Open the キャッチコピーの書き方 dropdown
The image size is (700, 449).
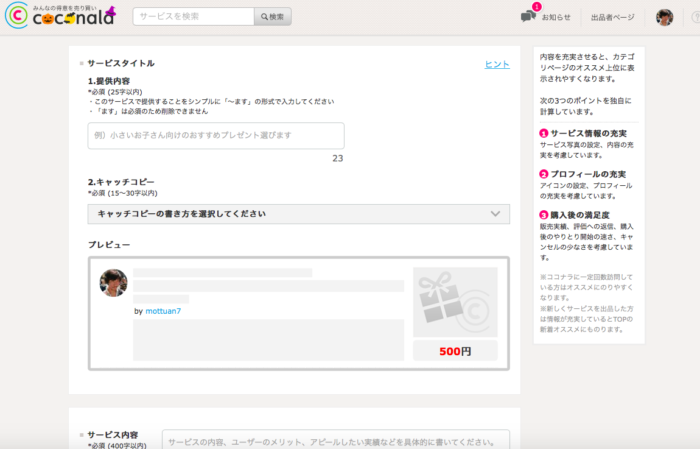coord(299,214)
